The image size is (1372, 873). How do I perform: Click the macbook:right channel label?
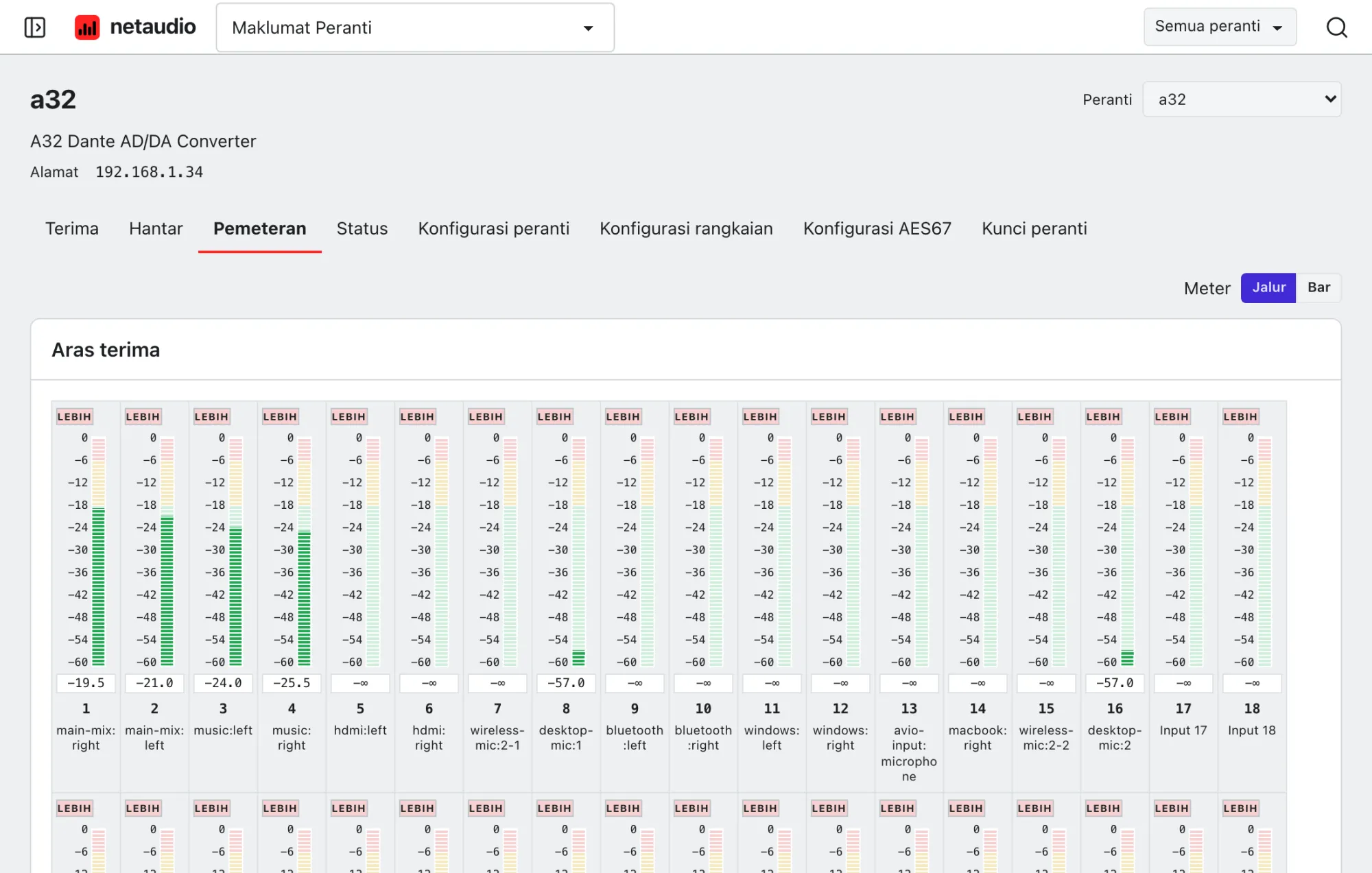[x=978, y=738]
